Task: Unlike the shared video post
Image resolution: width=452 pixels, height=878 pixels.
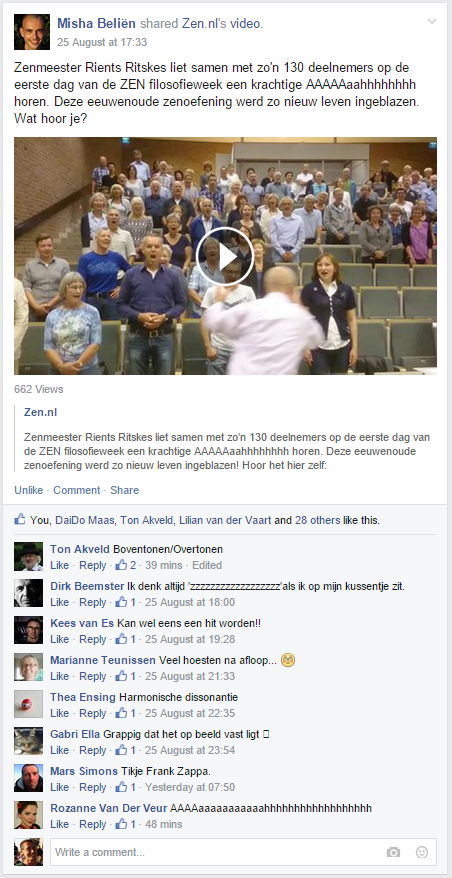Action: (29, 490)
